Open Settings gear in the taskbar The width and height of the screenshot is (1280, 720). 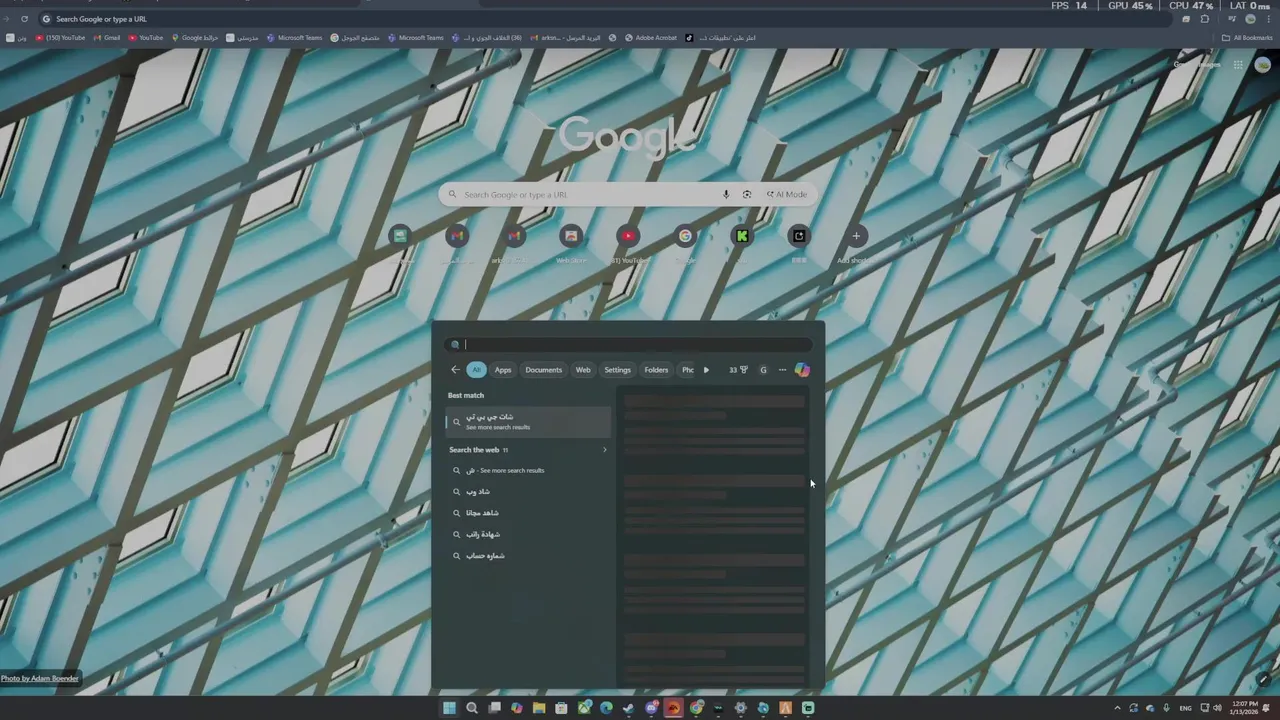coord(740,708)
